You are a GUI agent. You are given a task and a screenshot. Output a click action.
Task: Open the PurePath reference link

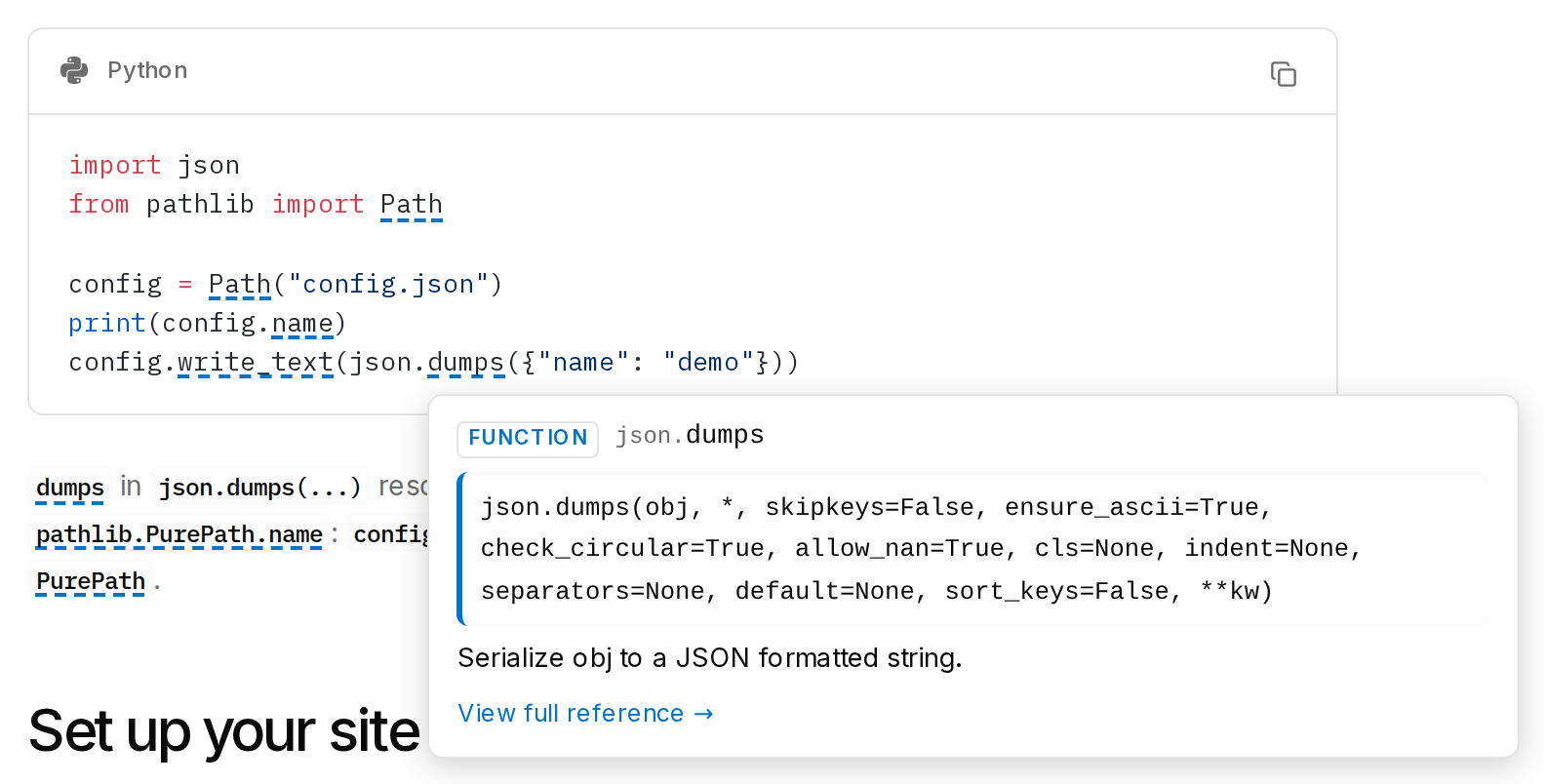(91, 581)
